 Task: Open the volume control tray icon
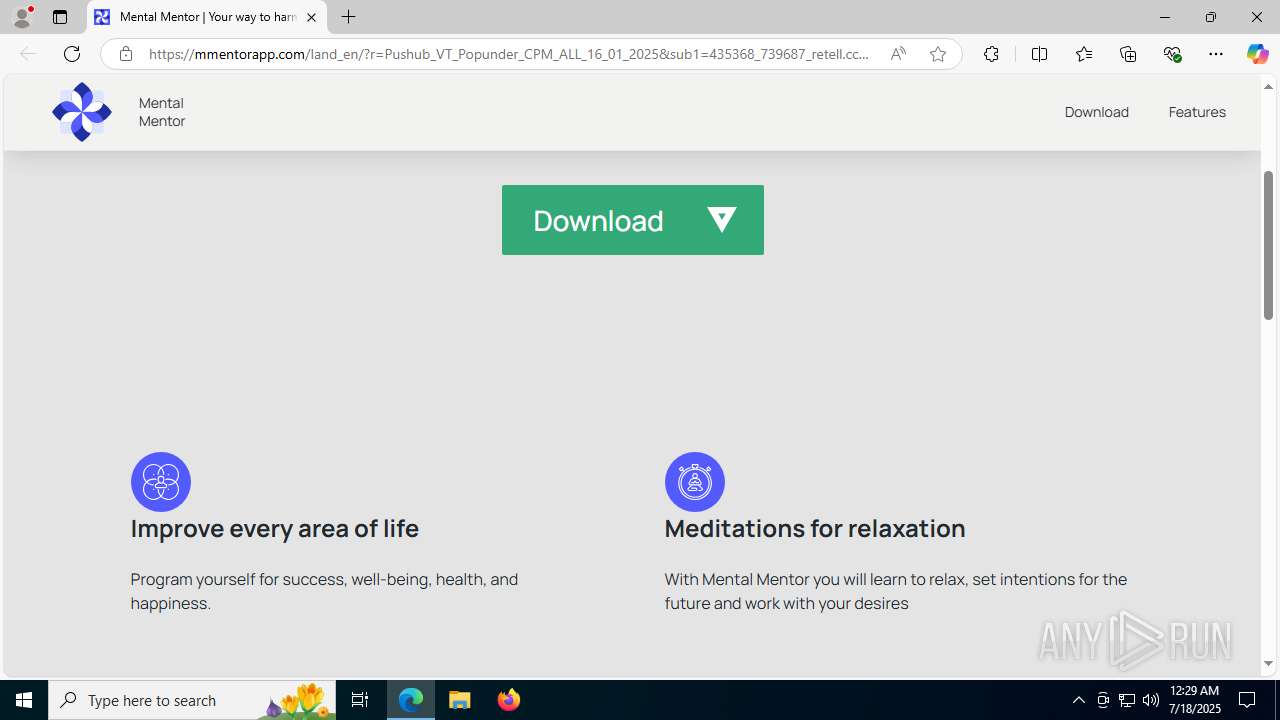coord(1151,700)
